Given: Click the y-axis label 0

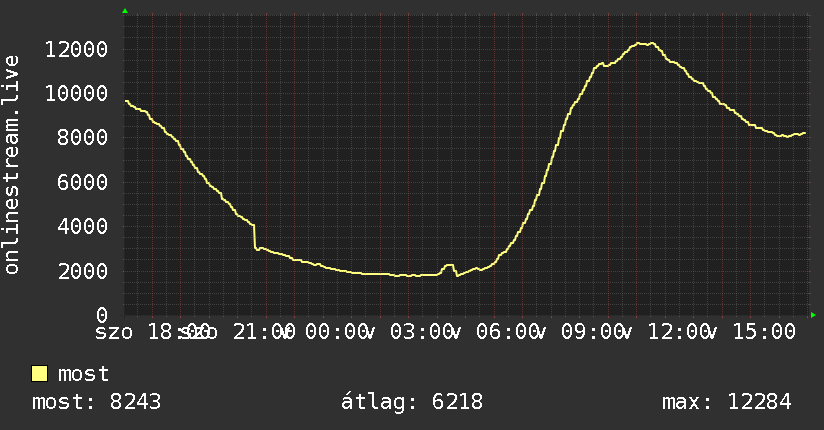Looking at the screenshot, I should (x=102, y=315).
